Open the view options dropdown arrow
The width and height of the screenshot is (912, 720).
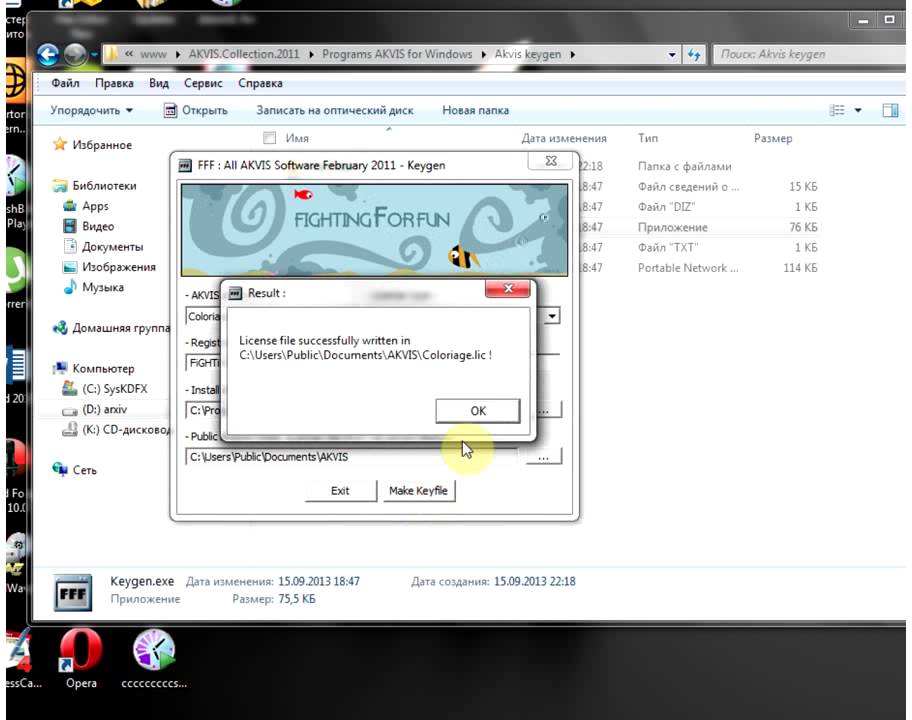(858, 110)
